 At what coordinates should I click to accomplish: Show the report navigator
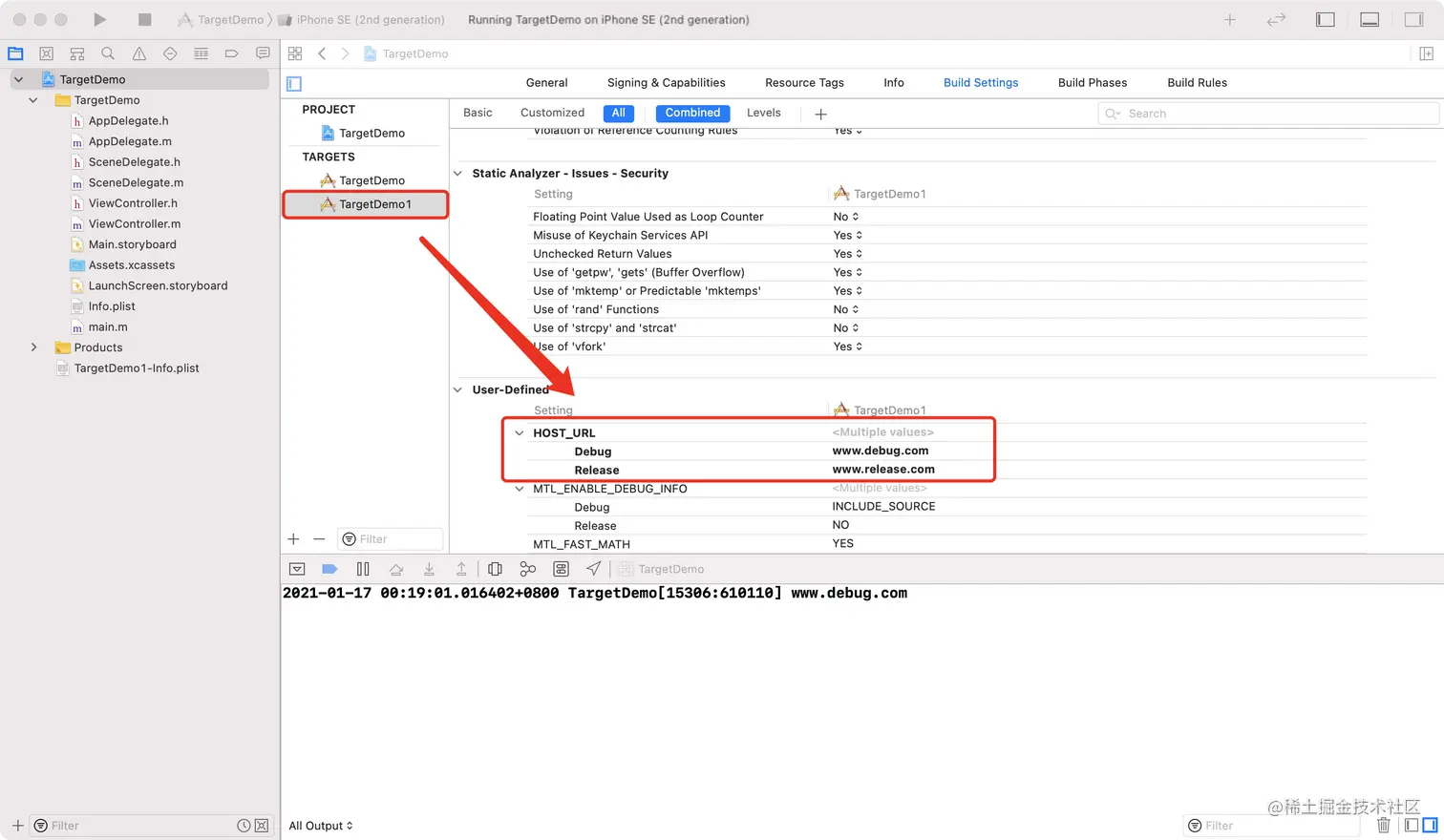pos(263,53)
